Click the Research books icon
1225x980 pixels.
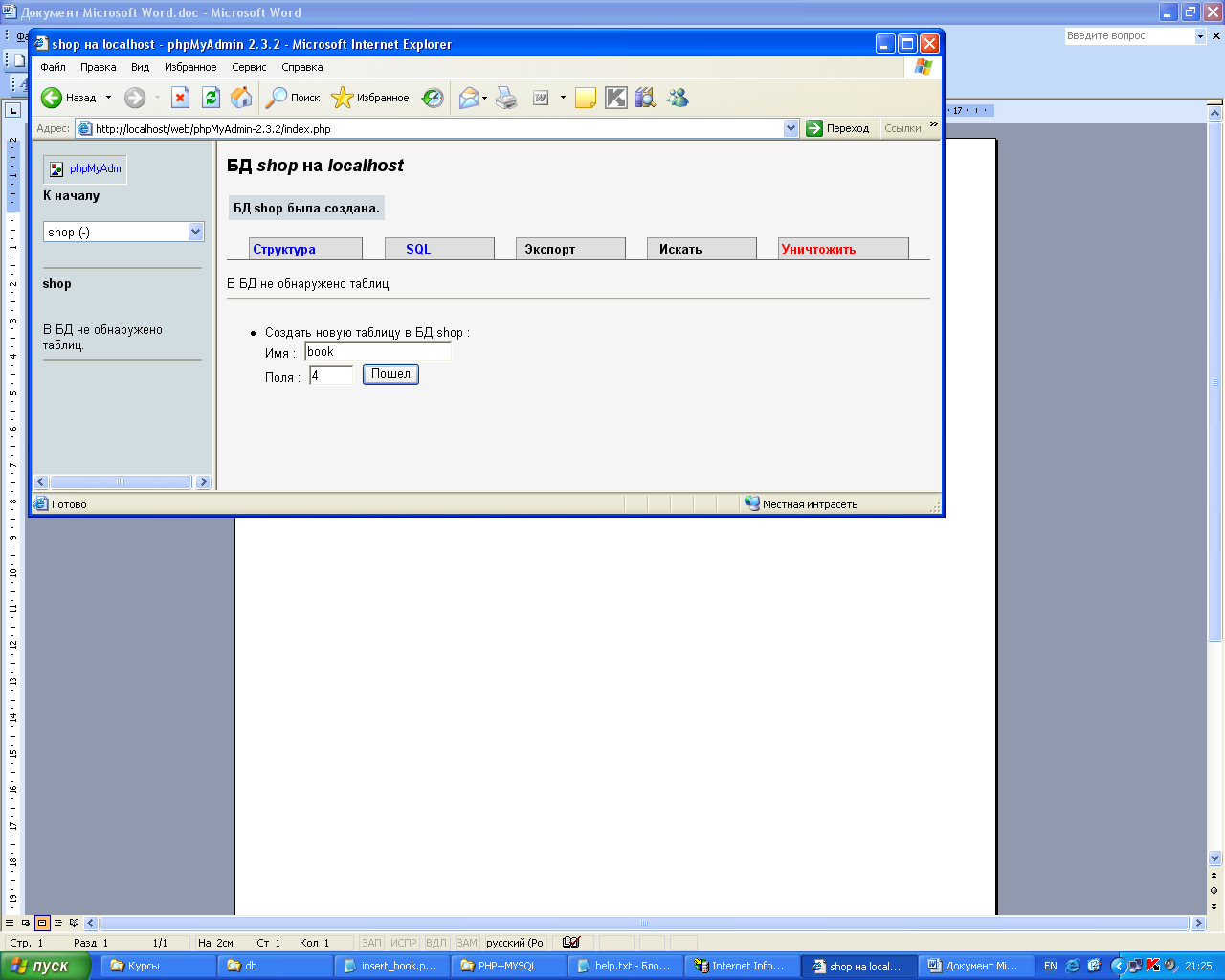(646, 98)
